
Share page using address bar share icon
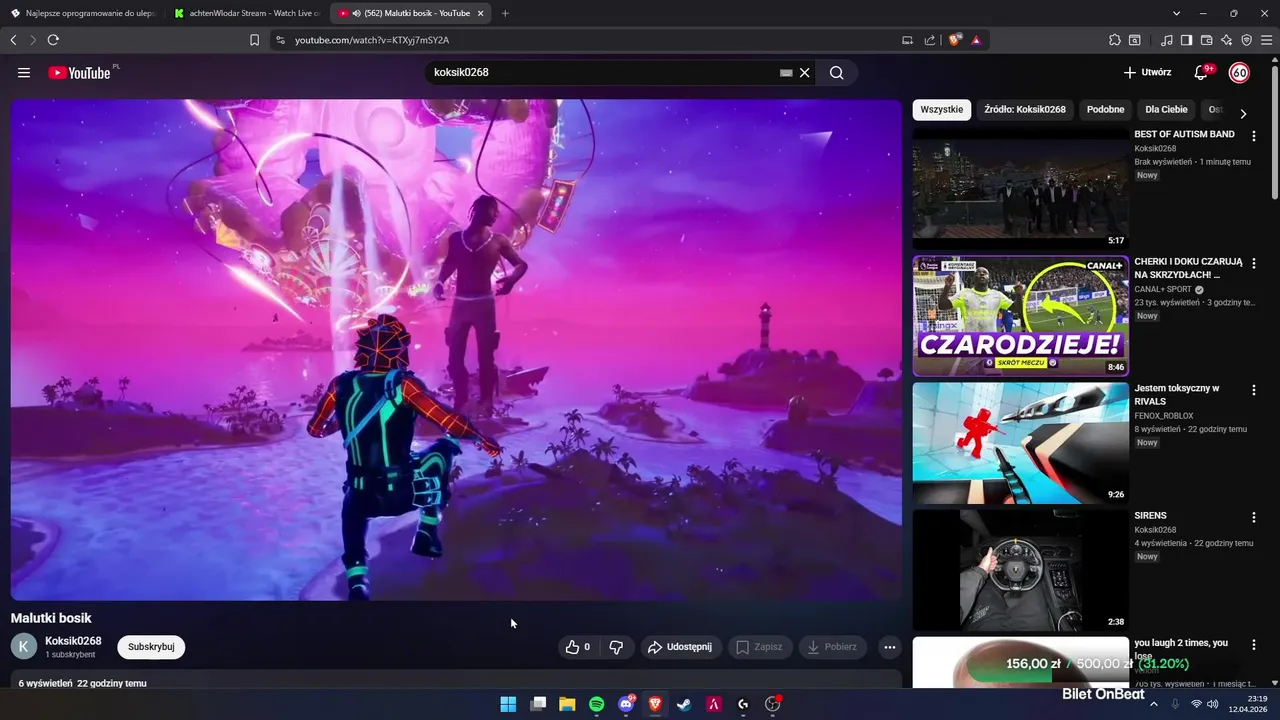pyautogui.click(x=930, y=40)
